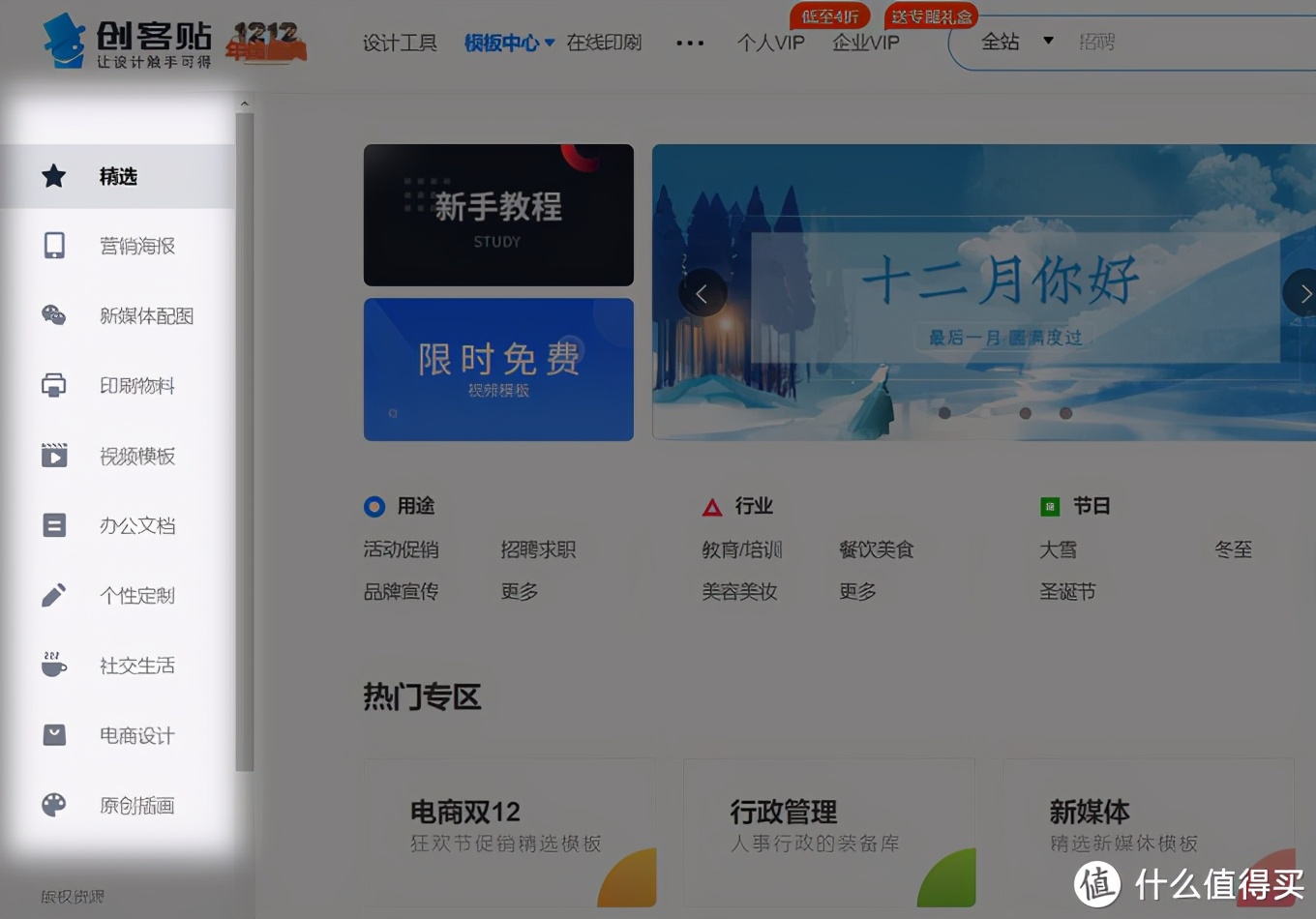
Task: Click 冬至 holiday link
Action: click(x=1234, y=549)
